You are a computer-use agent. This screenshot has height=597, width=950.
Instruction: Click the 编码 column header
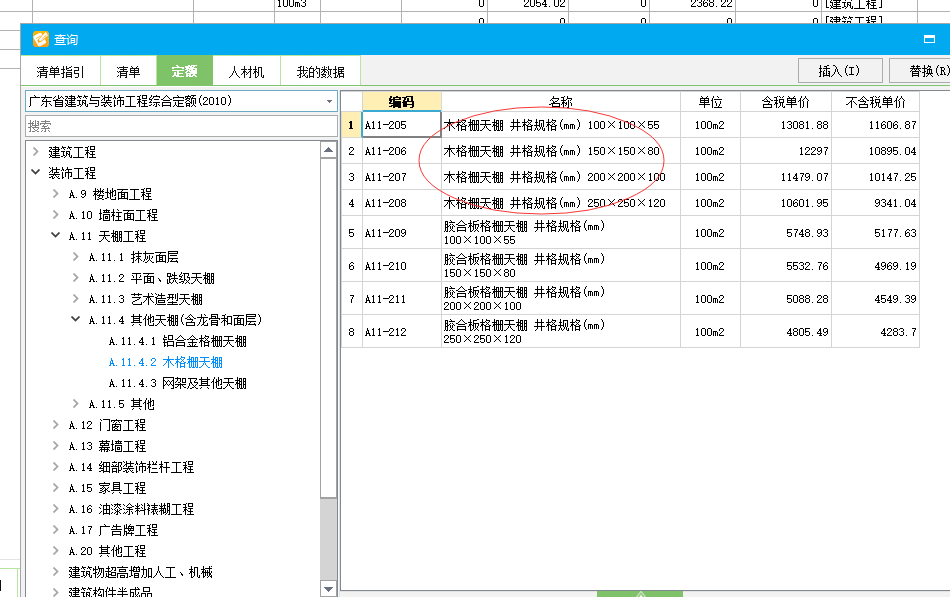tap(401, 102)
